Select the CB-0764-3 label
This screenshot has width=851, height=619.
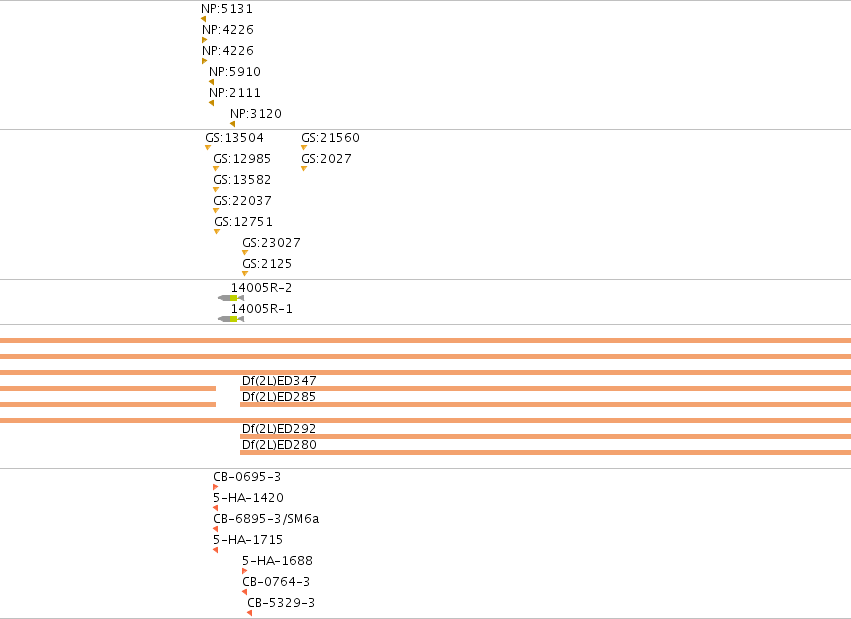pyautogui.click(x=276, y=582)
